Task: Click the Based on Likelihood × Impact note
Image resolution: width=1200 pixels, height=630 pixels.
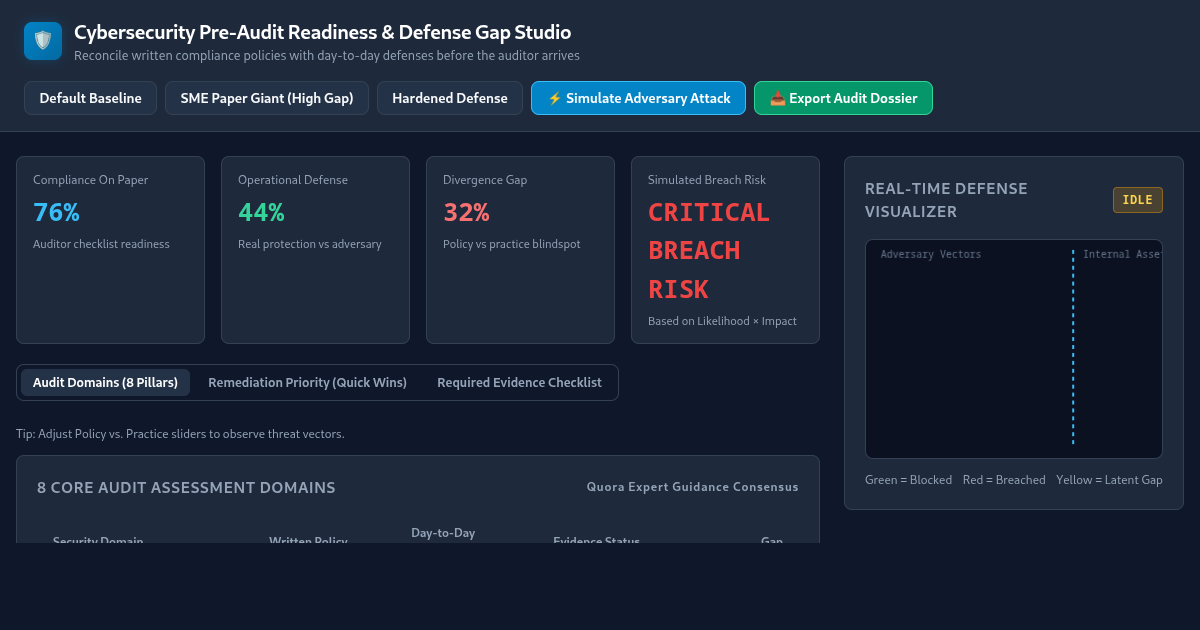Action: pos(722,321)
